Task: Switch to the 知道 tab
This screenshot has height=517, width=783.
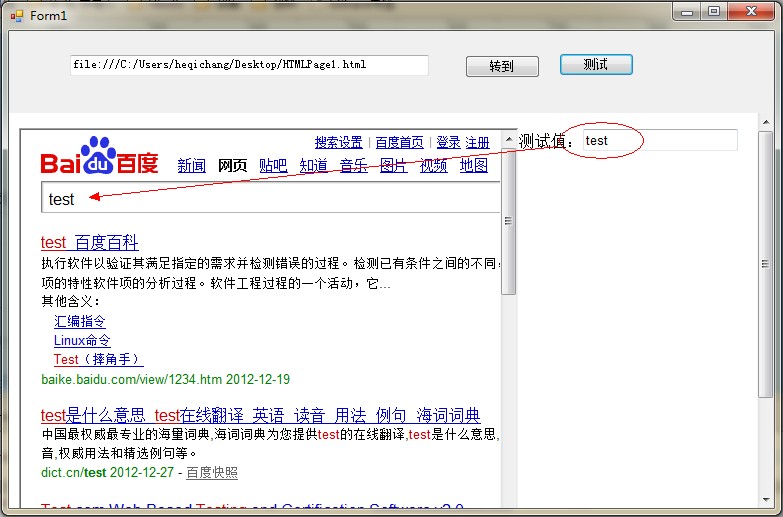Action: click(x=314, y=165)
